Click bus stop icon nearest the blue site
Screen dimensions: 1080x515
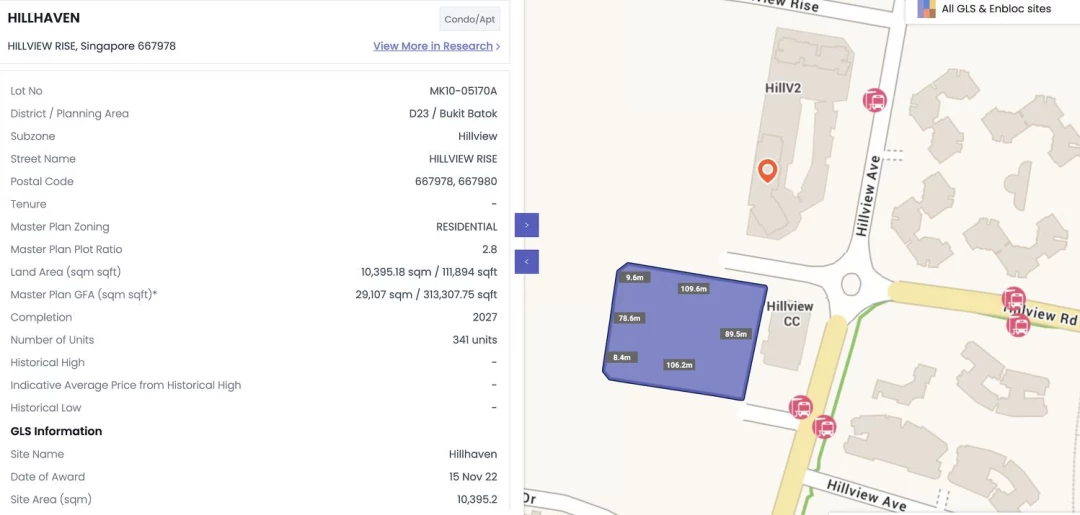coord(801,407)
